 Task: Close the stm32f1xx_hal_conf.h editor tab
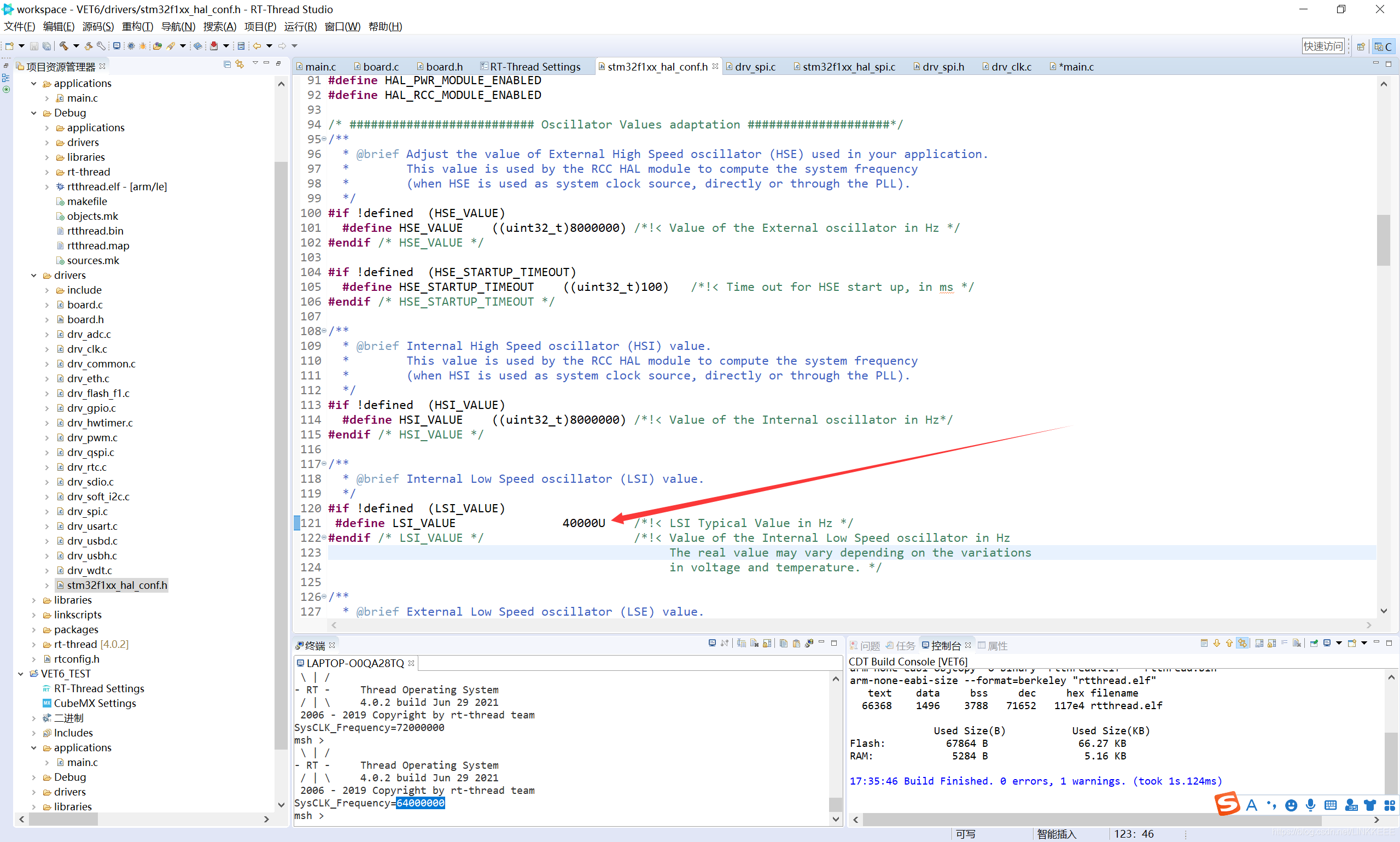coord(715,66)
